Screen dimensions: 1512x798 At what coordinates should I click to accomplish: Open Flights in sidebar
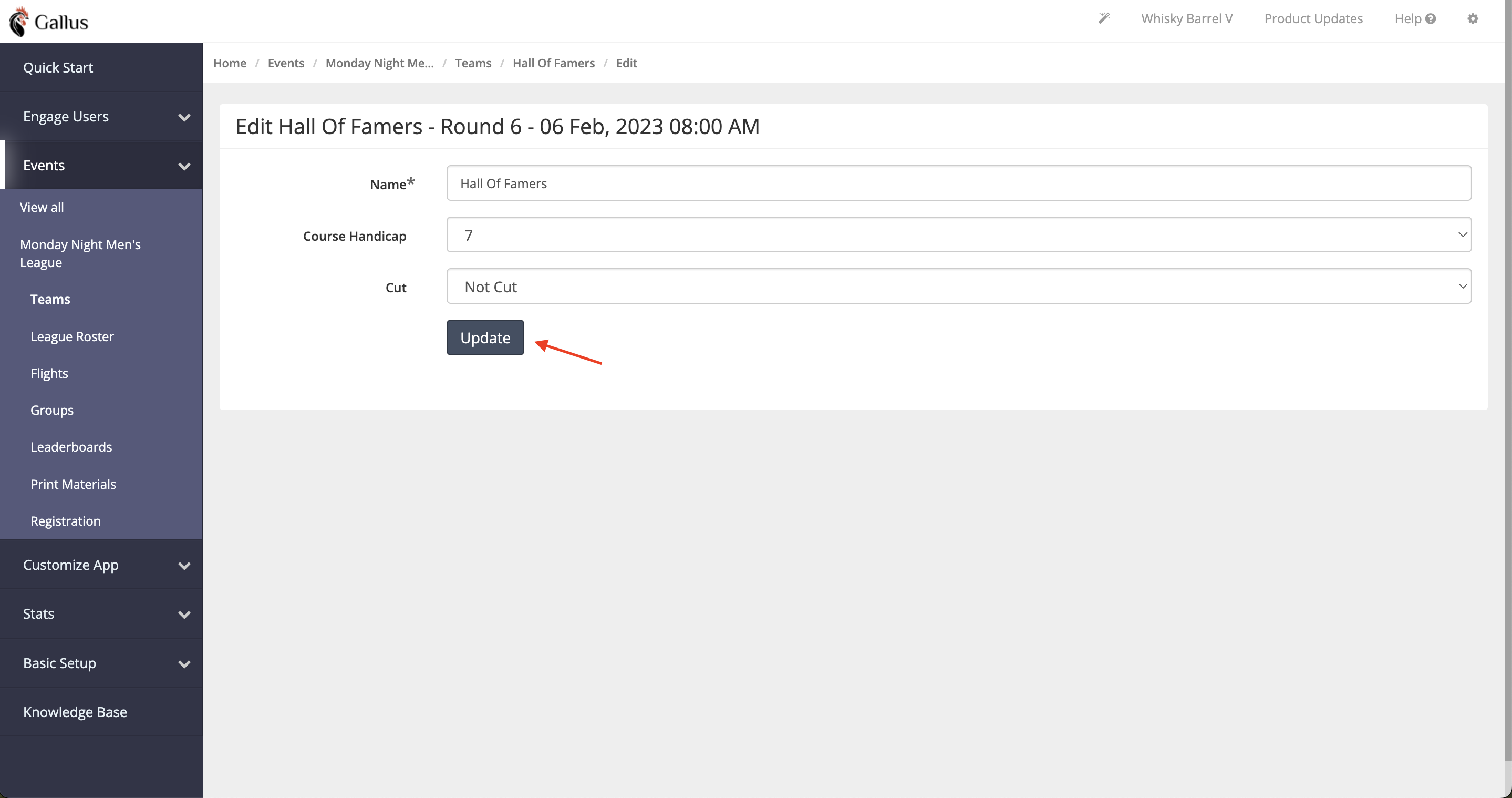(49, 373)
